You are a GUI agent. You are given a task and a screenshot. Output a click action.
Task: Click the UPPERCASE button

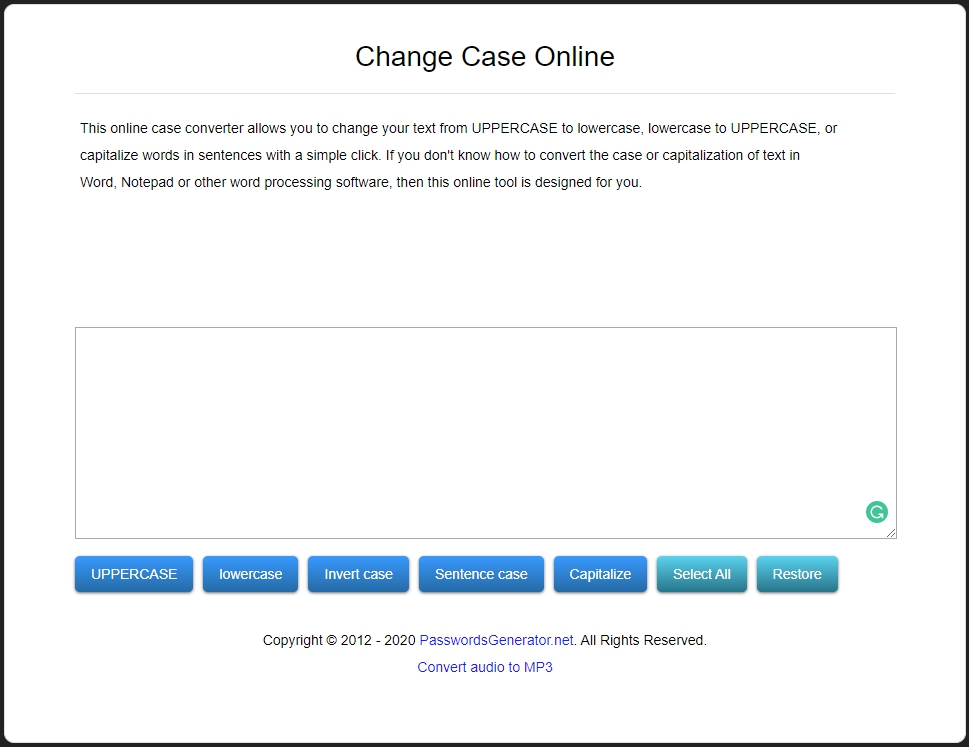(x=134, y=574)
